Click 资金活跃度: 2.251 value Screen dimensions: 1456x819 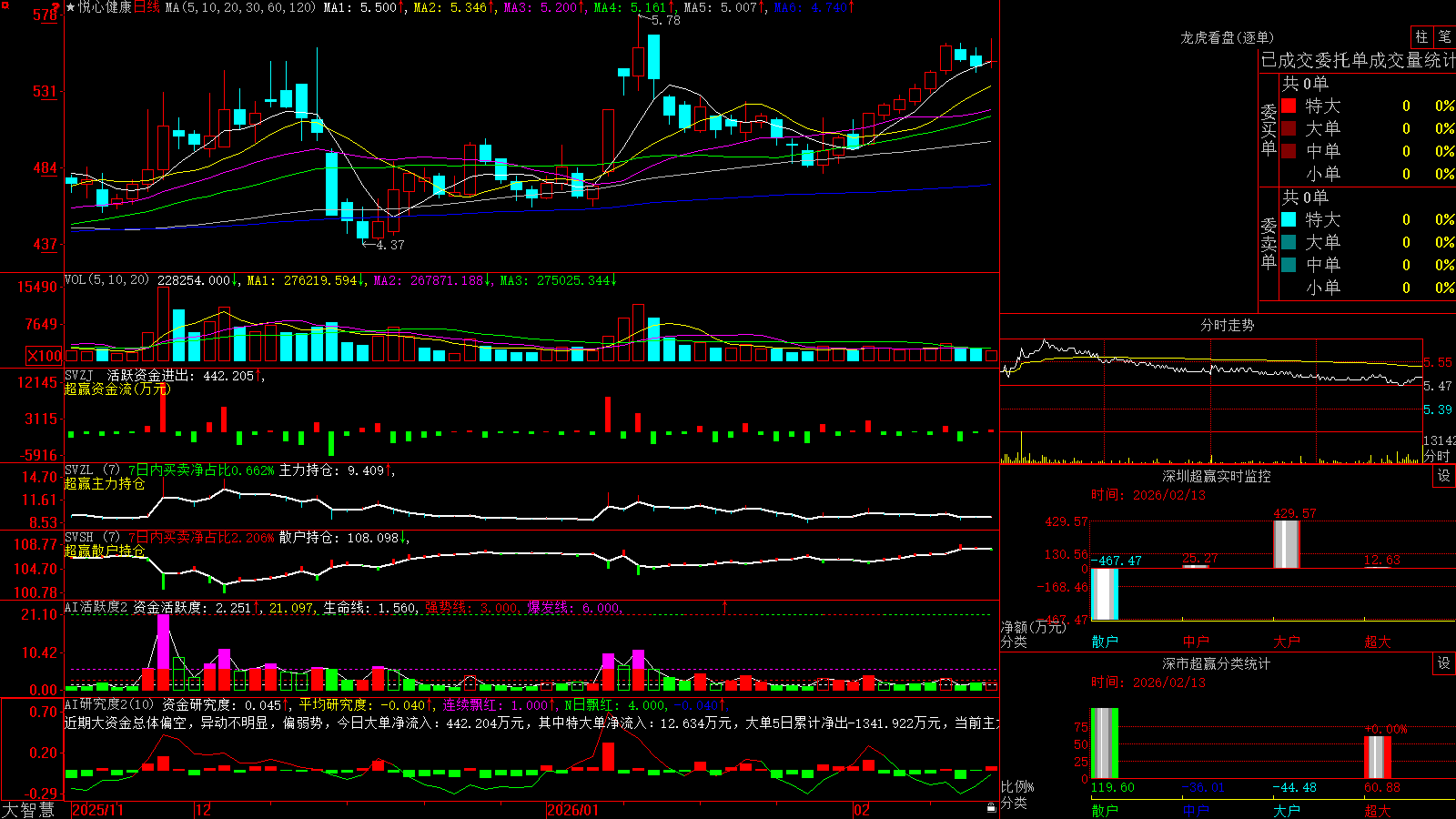coord(195,608)
